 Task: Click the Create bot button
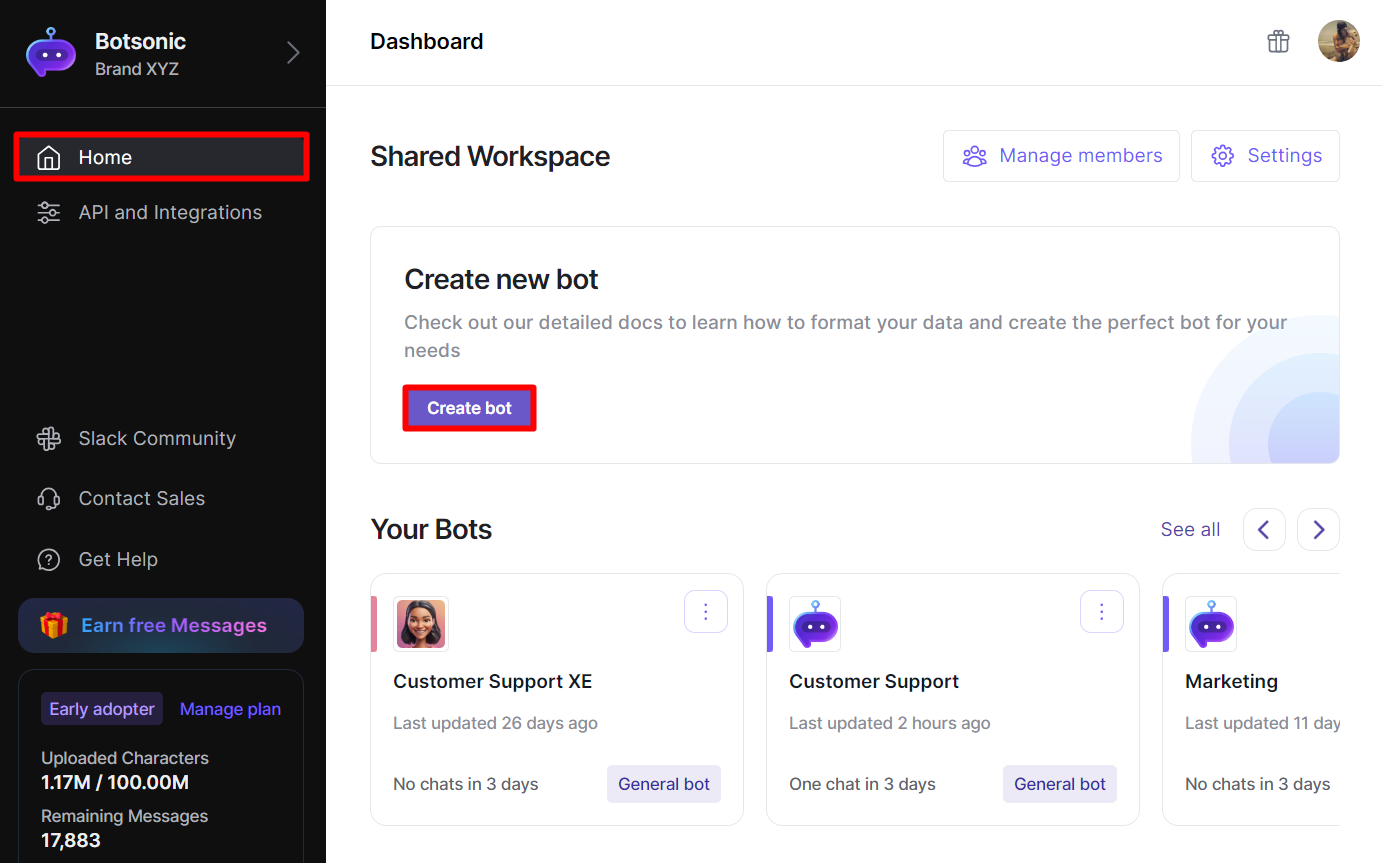tap(469, 408)
